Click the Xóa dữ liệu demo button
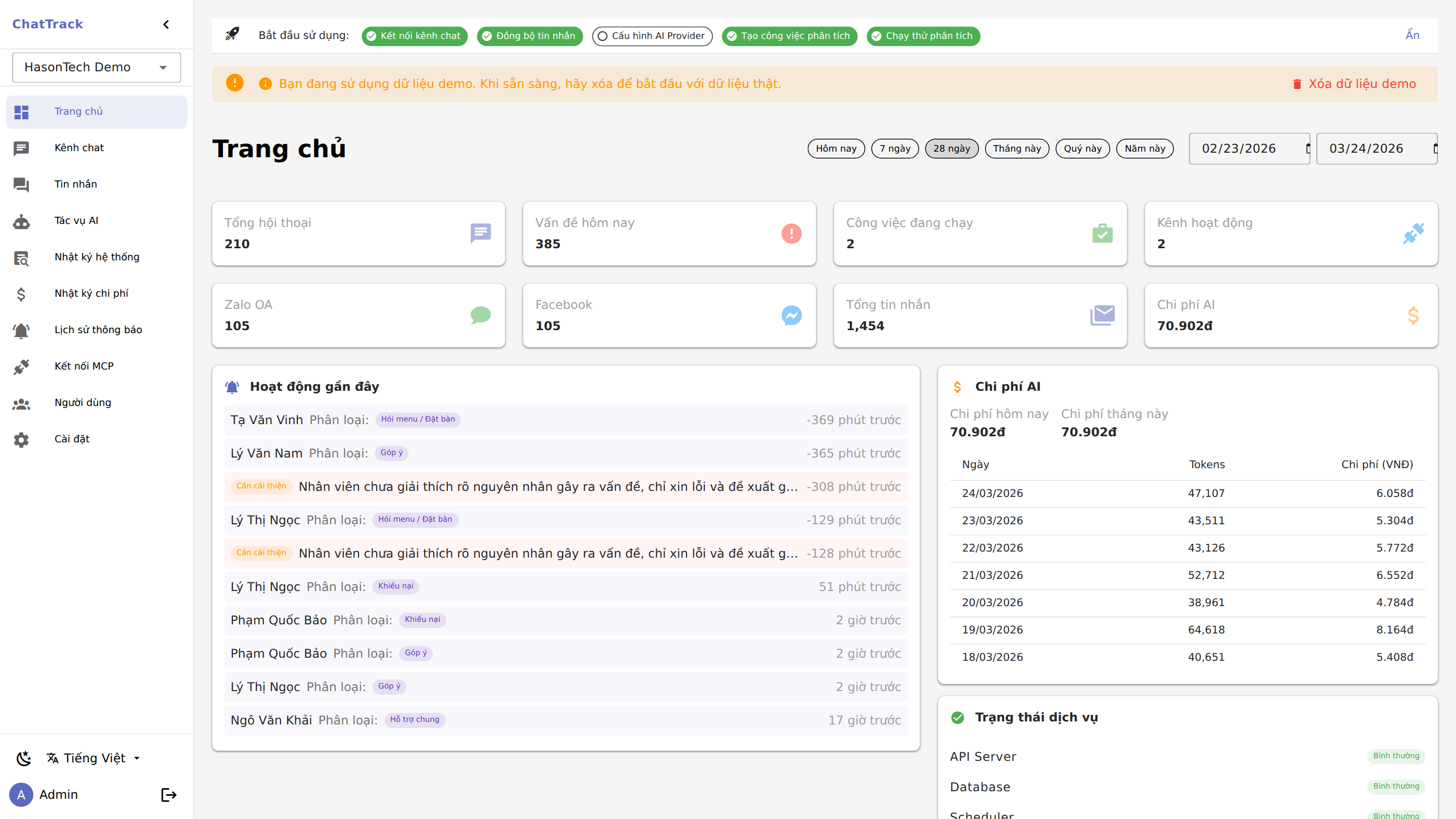 coord(1355,83)
